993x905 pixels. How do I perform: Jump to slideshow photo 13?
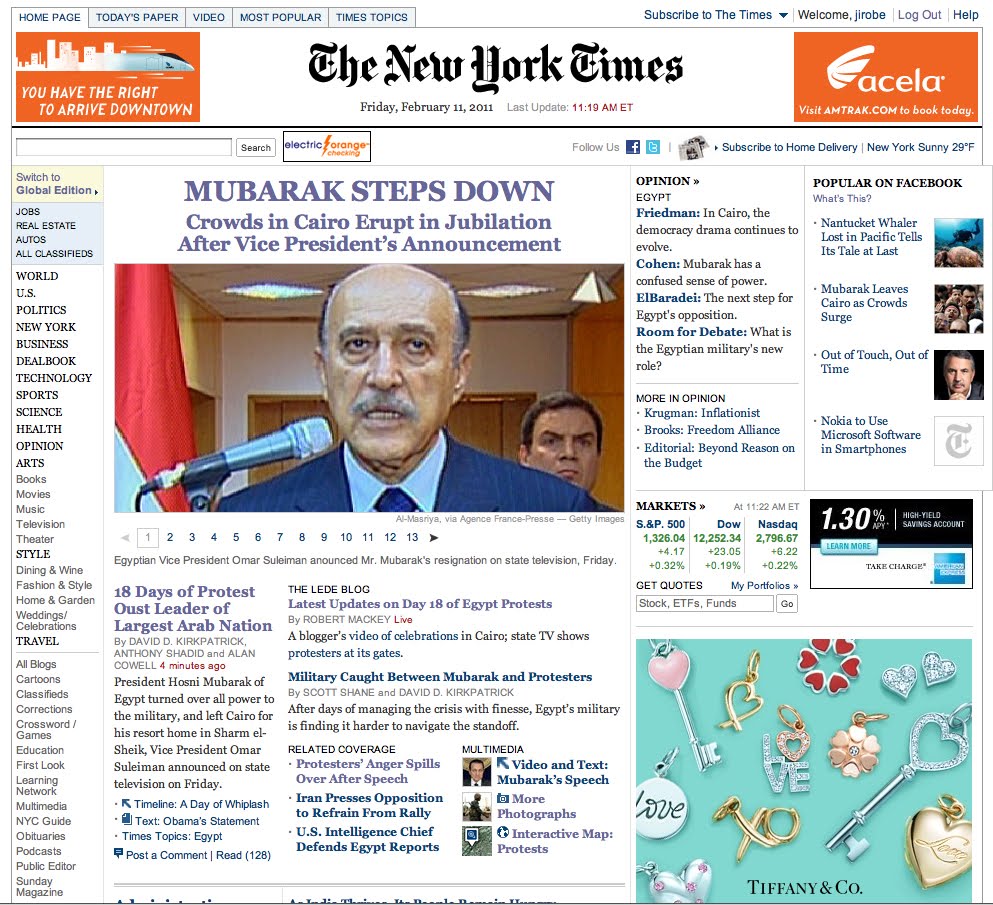(412, 537)
